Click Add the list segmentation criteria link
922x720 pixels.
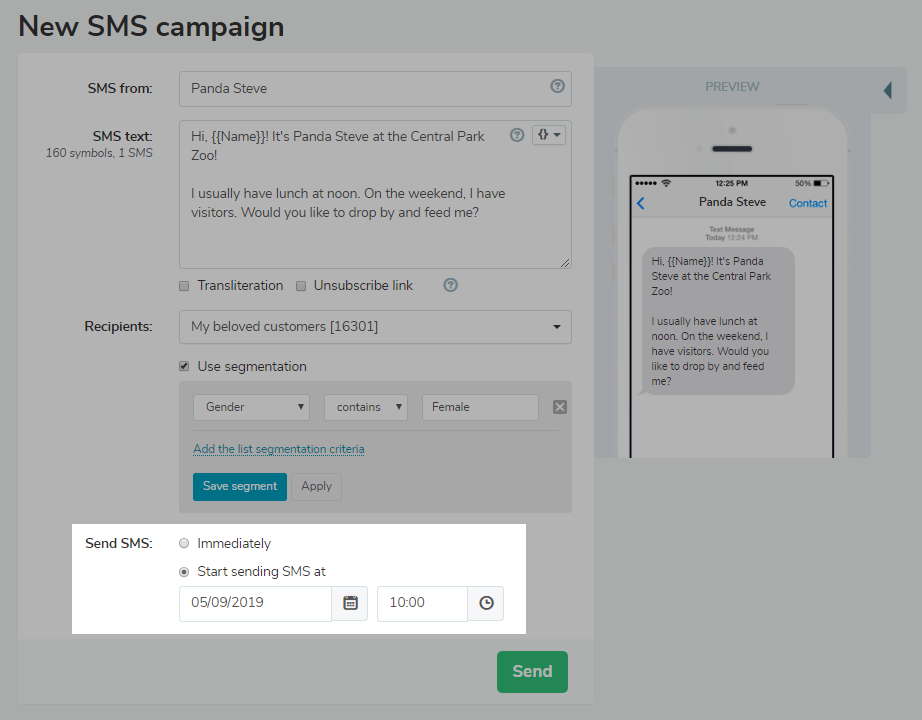278,449
